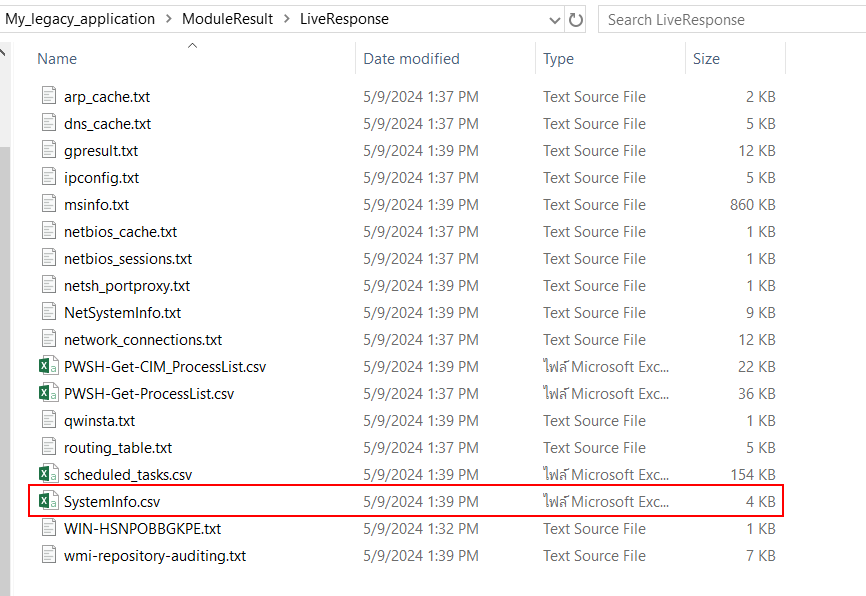Sort files by Size column header
Image resolution: width=866 pixels, height=596 pixels.
pyautogui.click(x=706, y=59)
